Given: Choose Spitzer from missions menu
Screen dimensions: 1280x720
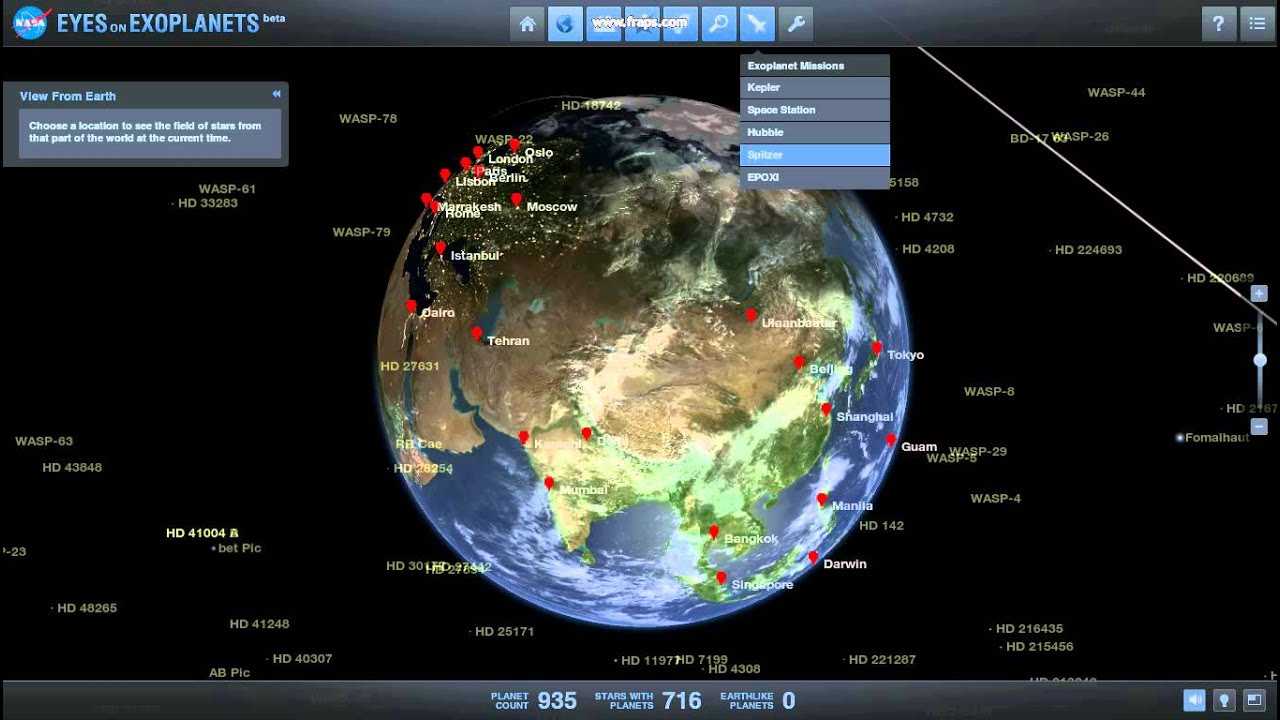Looking at the screenshot, I should [815, 155].
